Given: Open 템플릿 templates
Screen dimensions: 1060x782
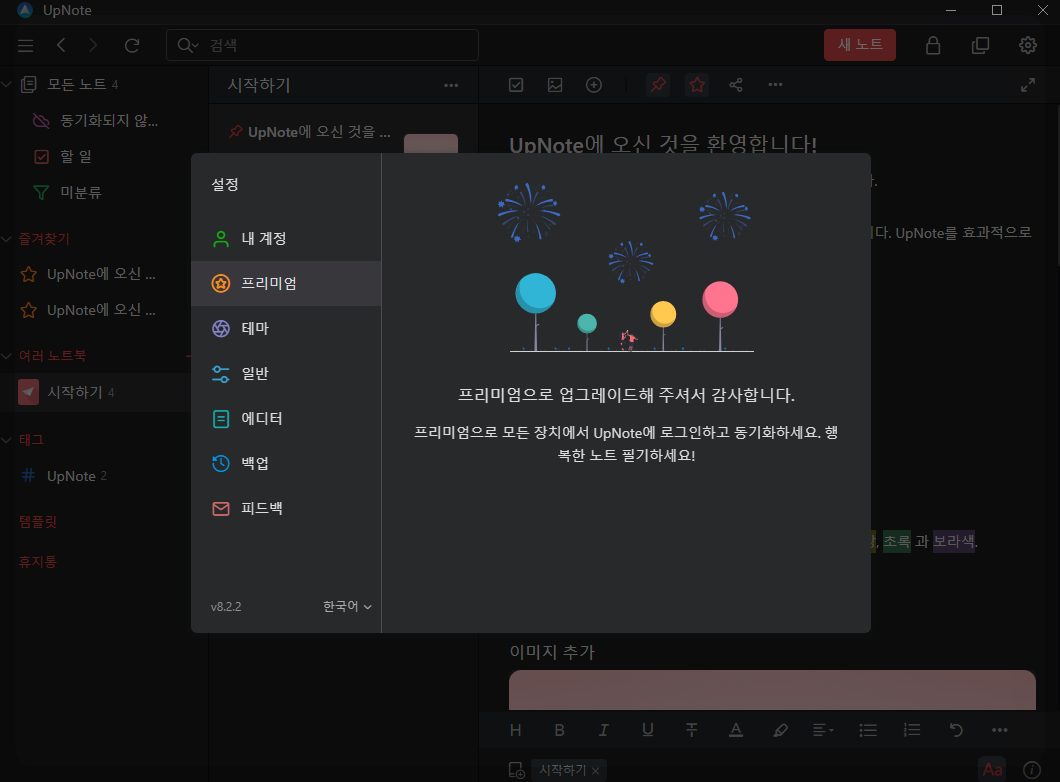Looking at the screenshot, I should tap(38, 522).
